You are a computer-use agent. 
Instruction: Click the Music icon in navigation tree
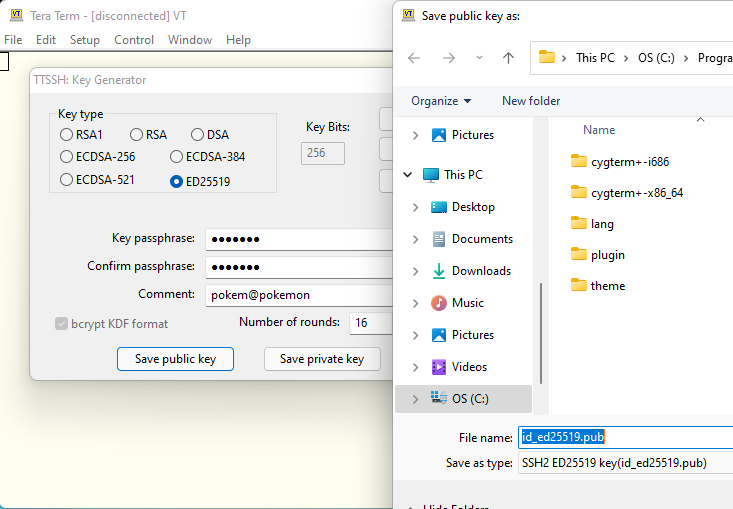coord(438,303)
